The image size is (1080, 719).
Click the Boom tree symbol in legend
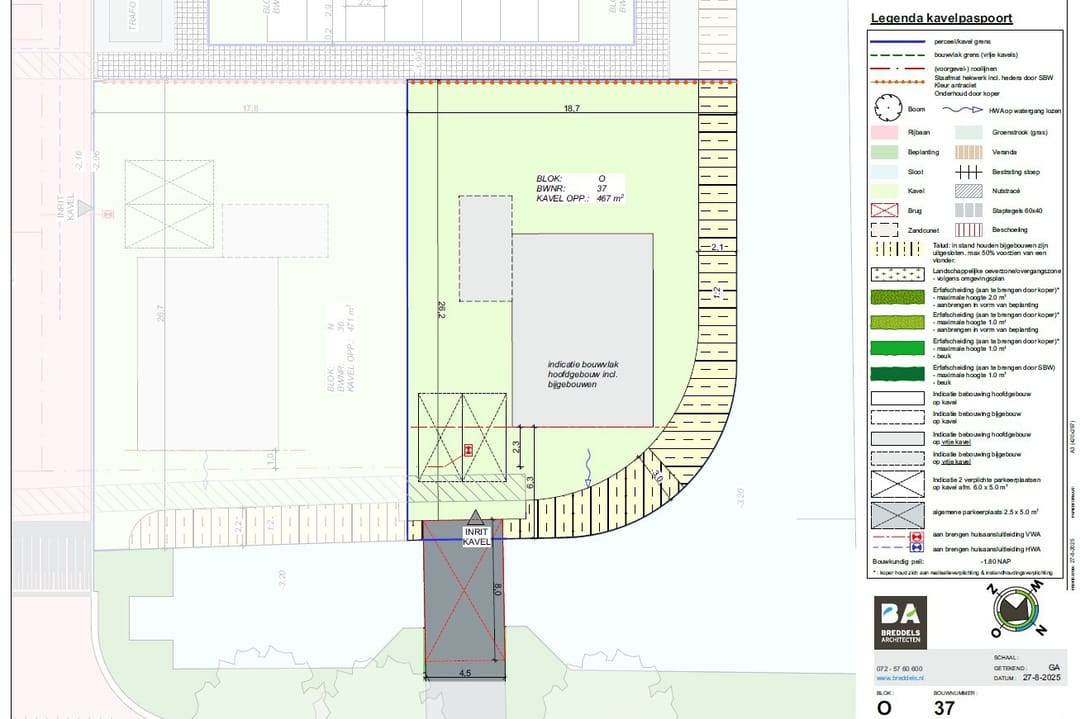coord(889,109)
